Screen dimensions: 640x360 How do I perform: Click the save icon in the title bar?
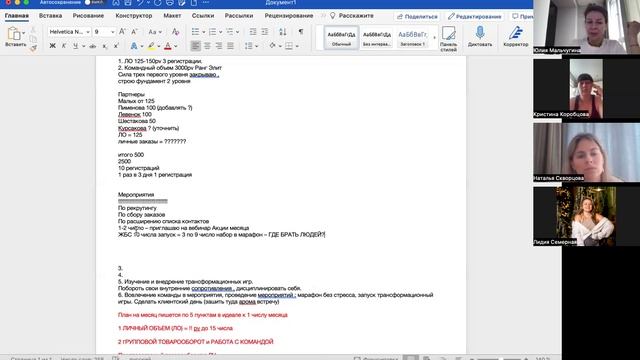click(128, 2)
